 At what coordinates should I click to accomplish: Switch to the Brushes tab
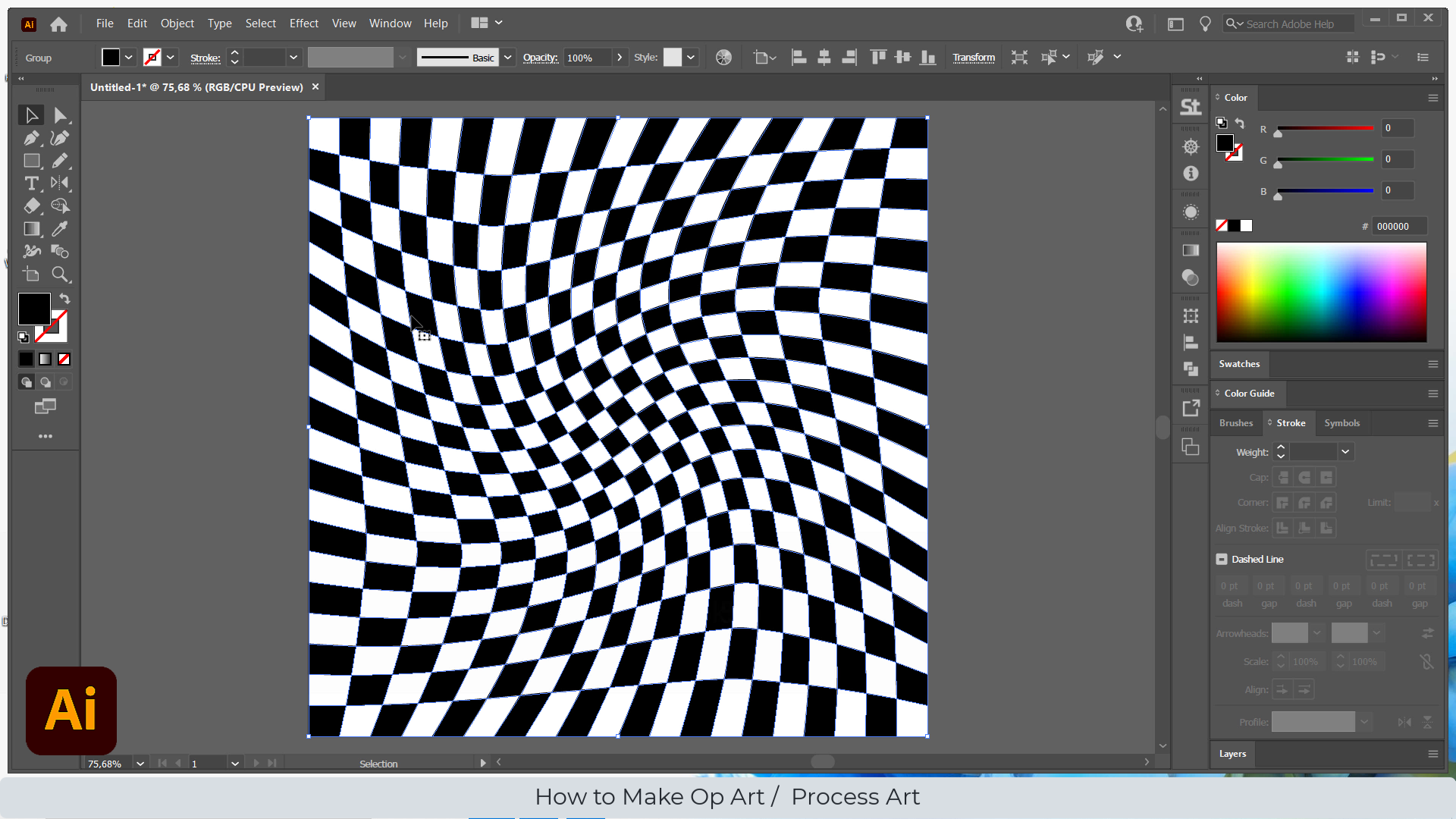pos(1236,423)
